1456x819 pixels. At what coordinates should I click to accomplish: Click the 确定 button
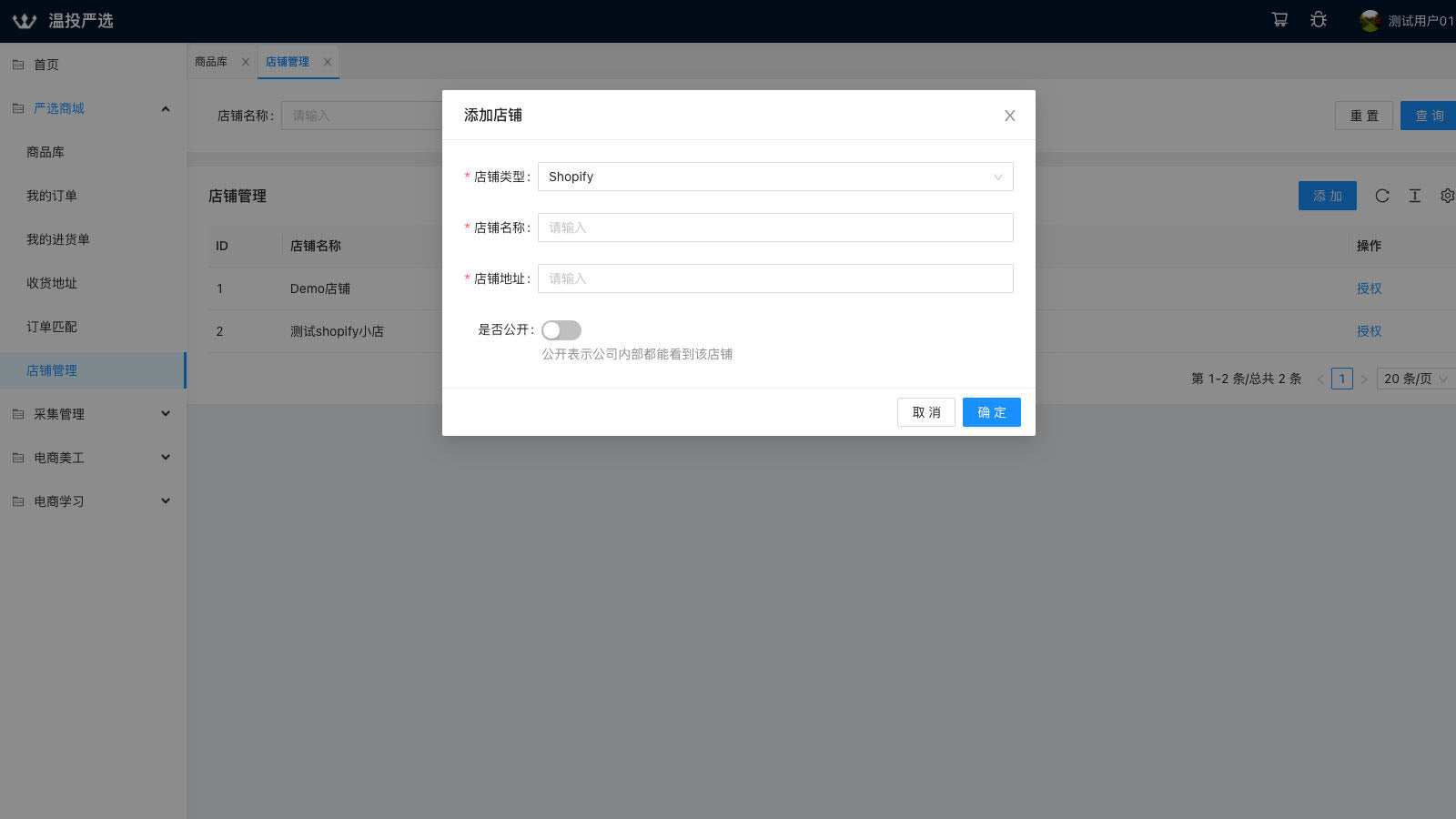click(x=992, y=412)
